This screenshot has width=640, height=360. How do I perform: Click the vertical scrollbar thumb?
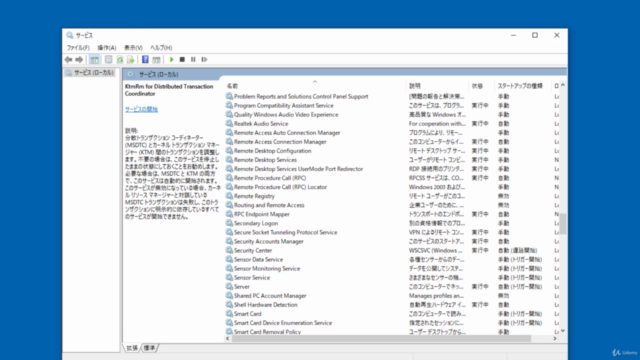563,223
